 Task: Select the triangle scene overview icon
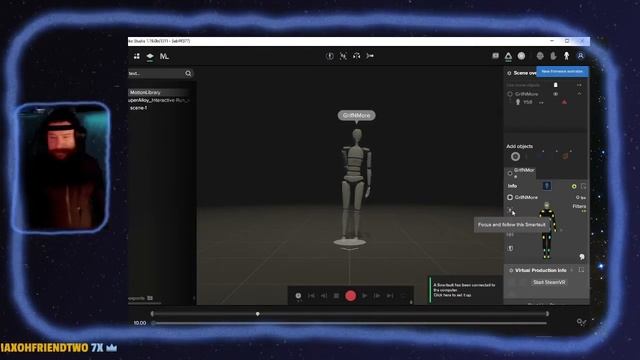pos(508,56)
